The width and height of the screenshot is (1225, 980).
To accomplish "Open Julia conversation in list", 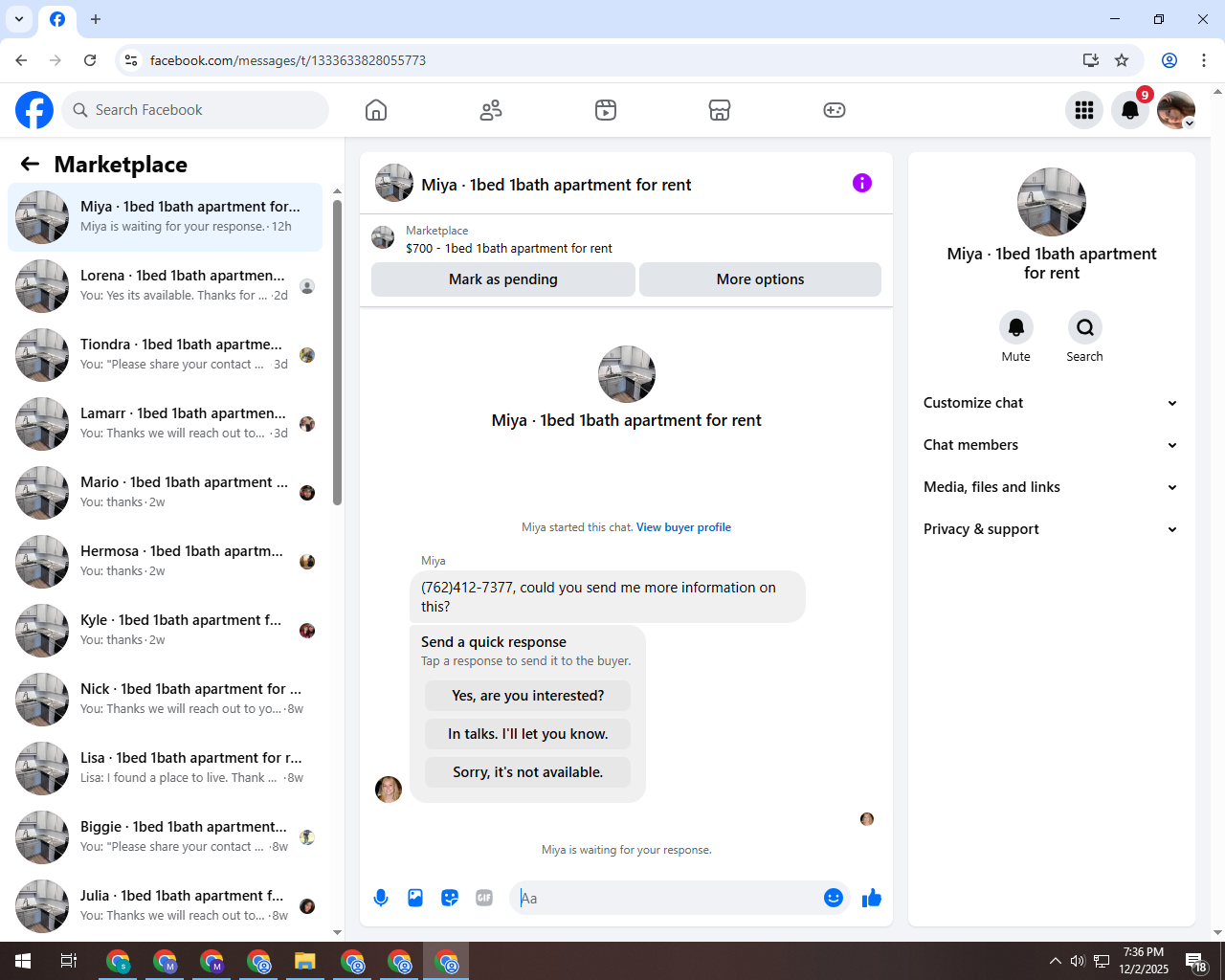I will [x=165, y=906].
